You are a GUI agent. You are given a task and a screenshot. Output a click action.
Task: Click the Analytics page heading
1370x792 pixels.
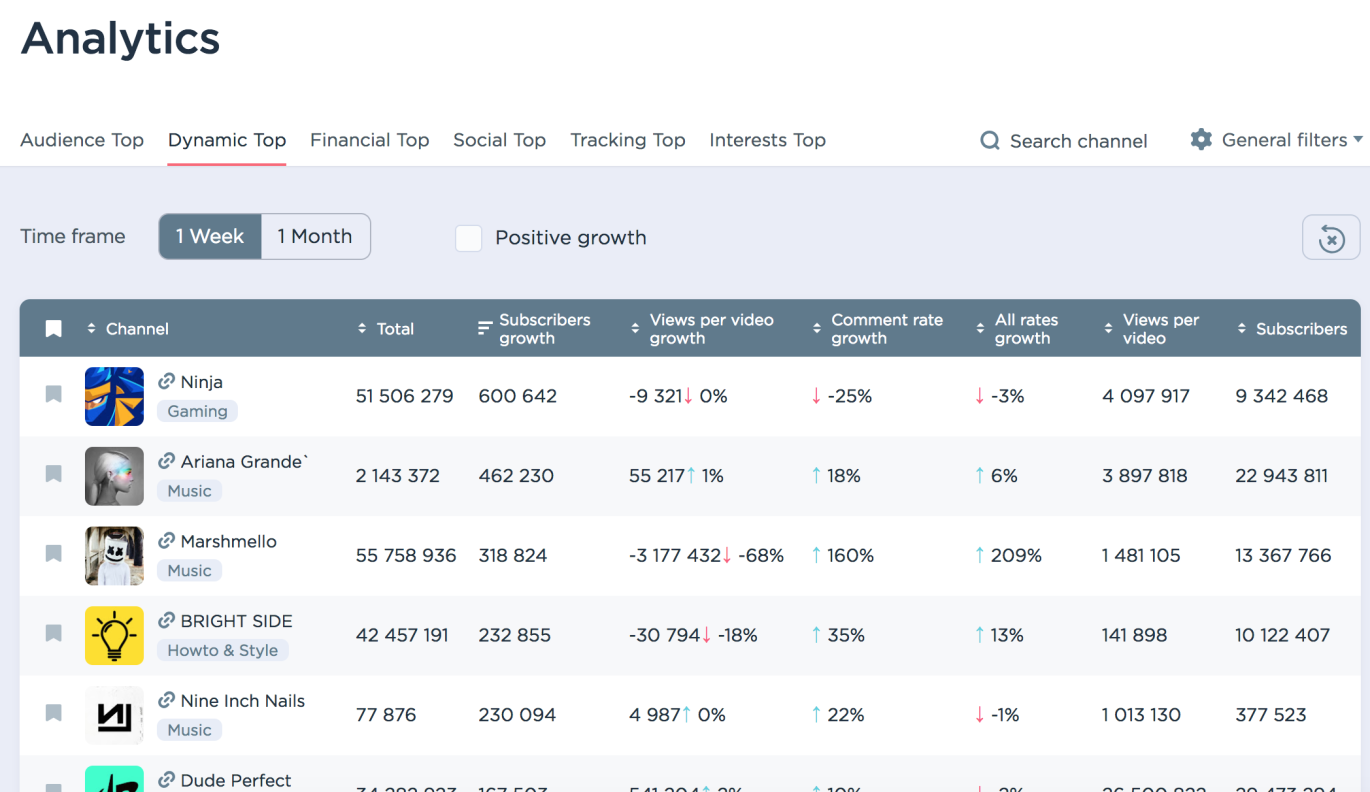[x=120, y=39]
